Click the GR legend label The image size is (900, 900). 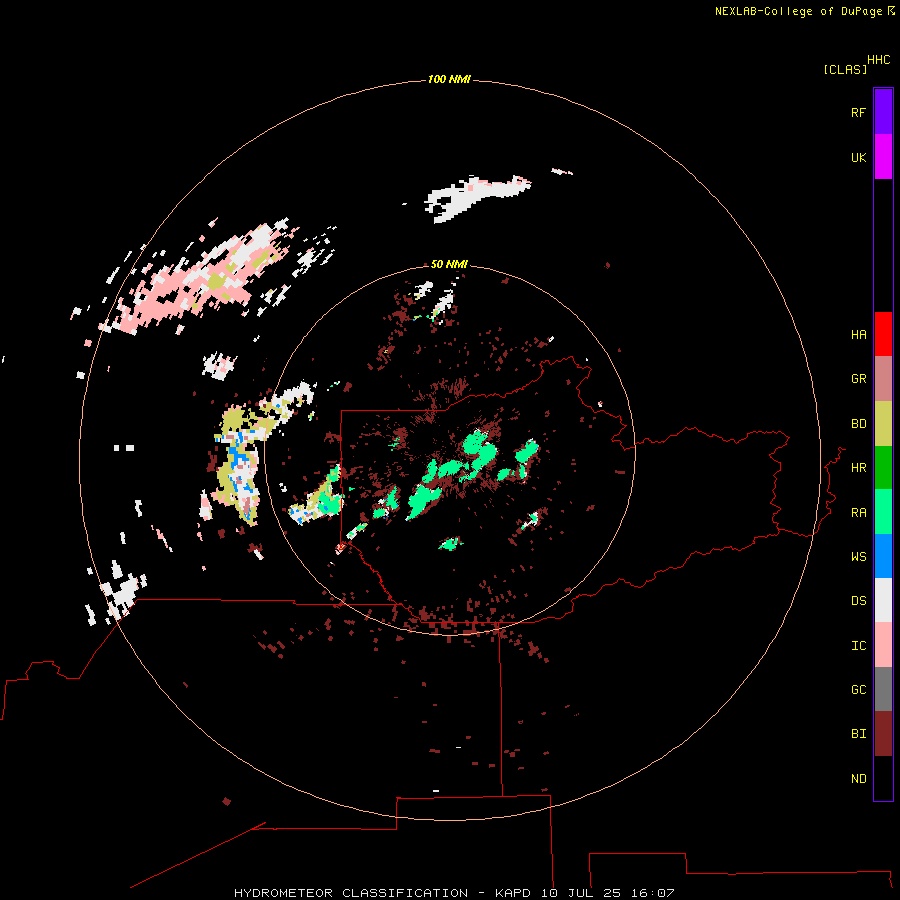858,379
